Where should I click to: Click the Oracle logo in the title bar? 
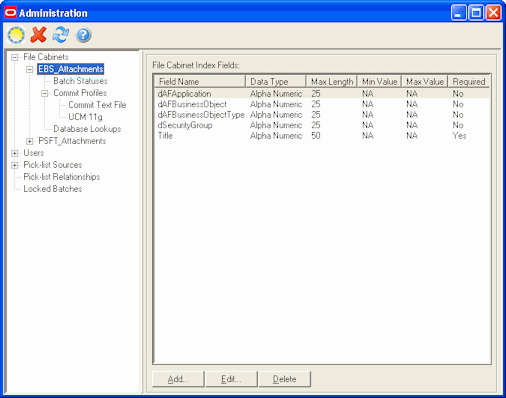click(x=11, y=13)
